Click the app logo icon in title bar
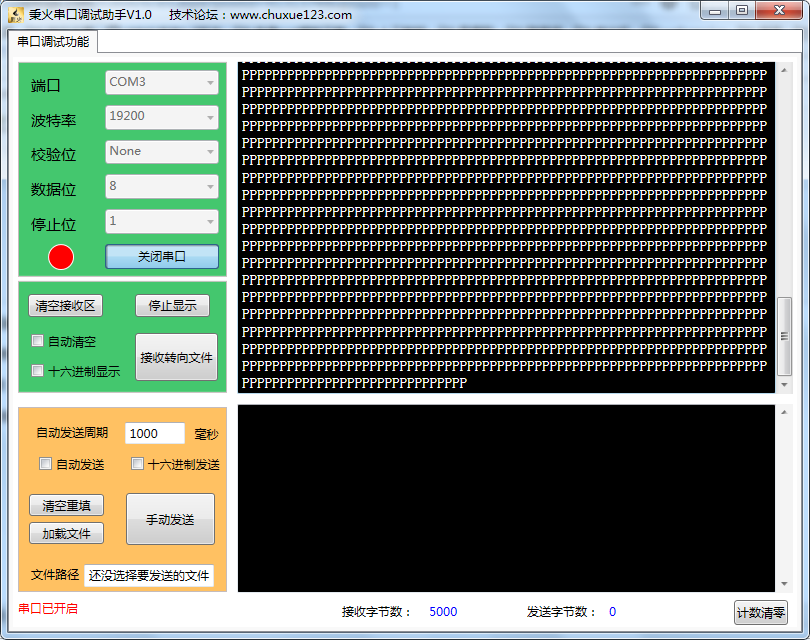Screen dimensions: 810x640 click(x=15, y=15)
